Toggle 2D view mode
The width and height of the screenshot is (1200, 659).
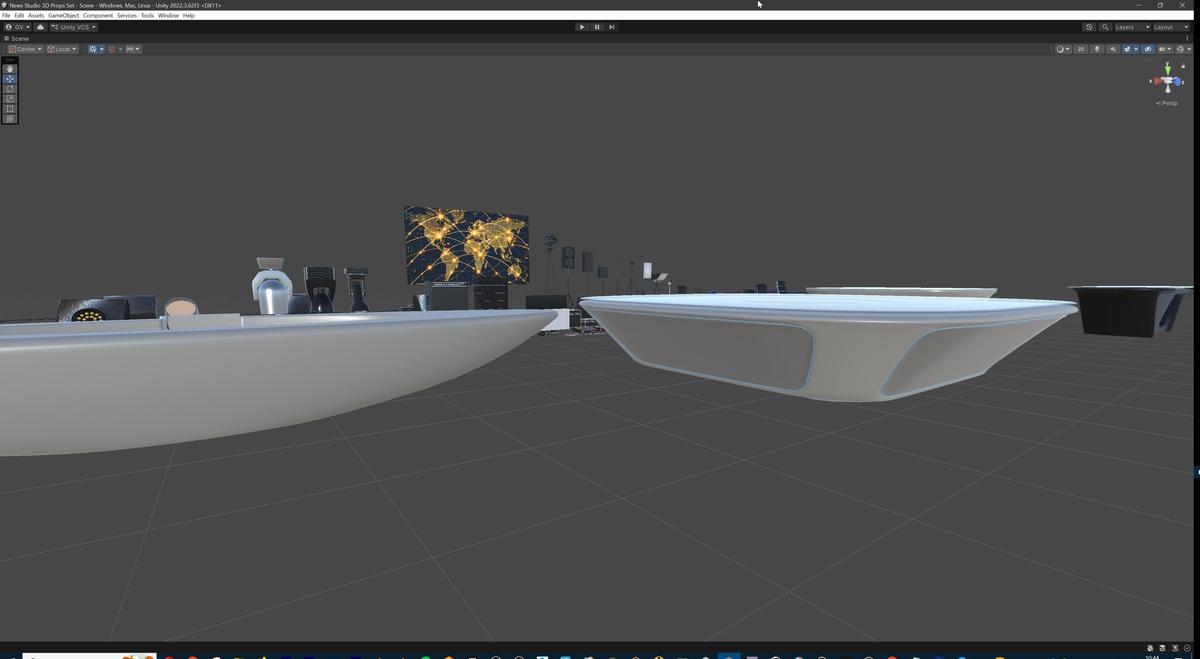point(1081,49)
